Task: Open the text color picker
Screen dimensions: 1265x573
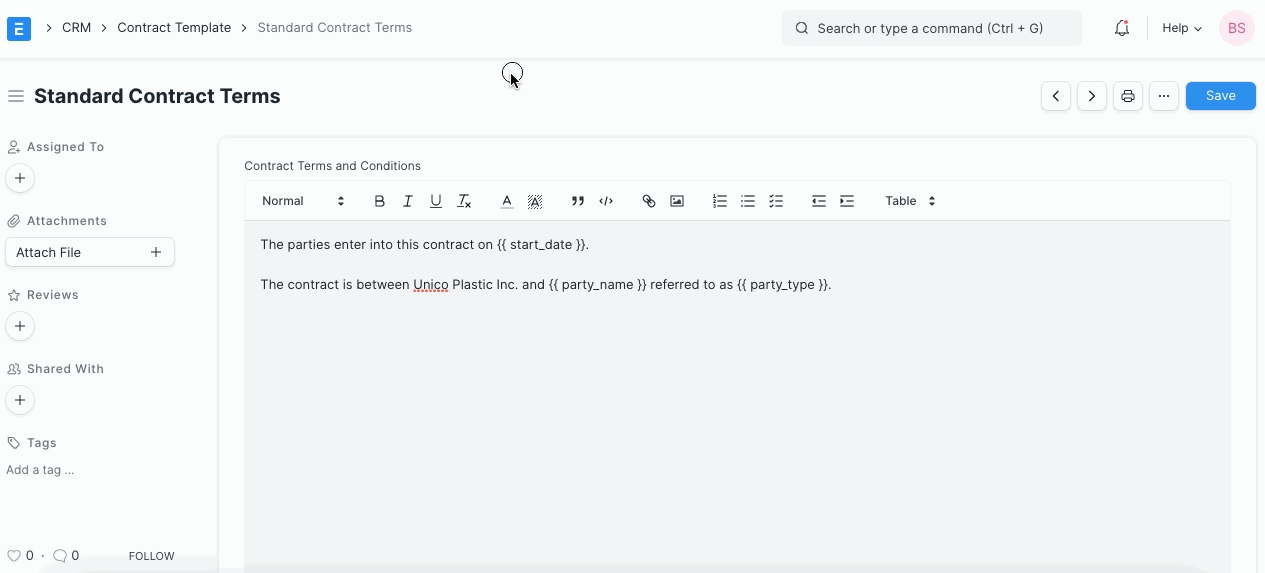Action: 507,201
